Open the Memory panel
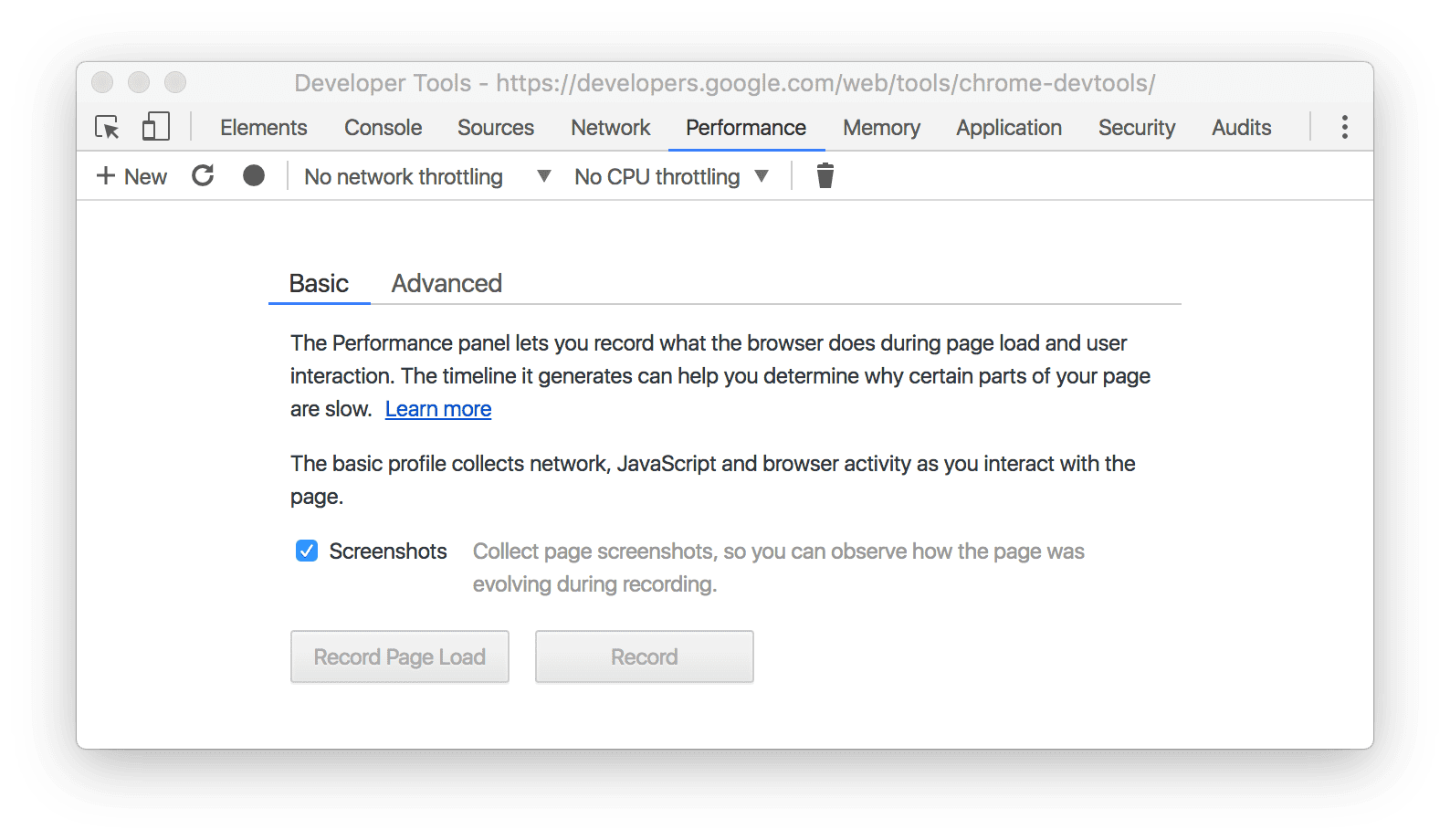 (880, 127)
